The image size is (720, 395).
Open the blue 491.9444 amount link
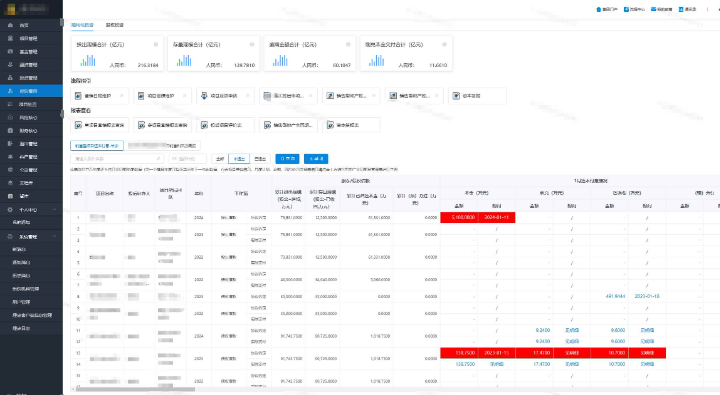pyautogui.click(x=615, y=296)
